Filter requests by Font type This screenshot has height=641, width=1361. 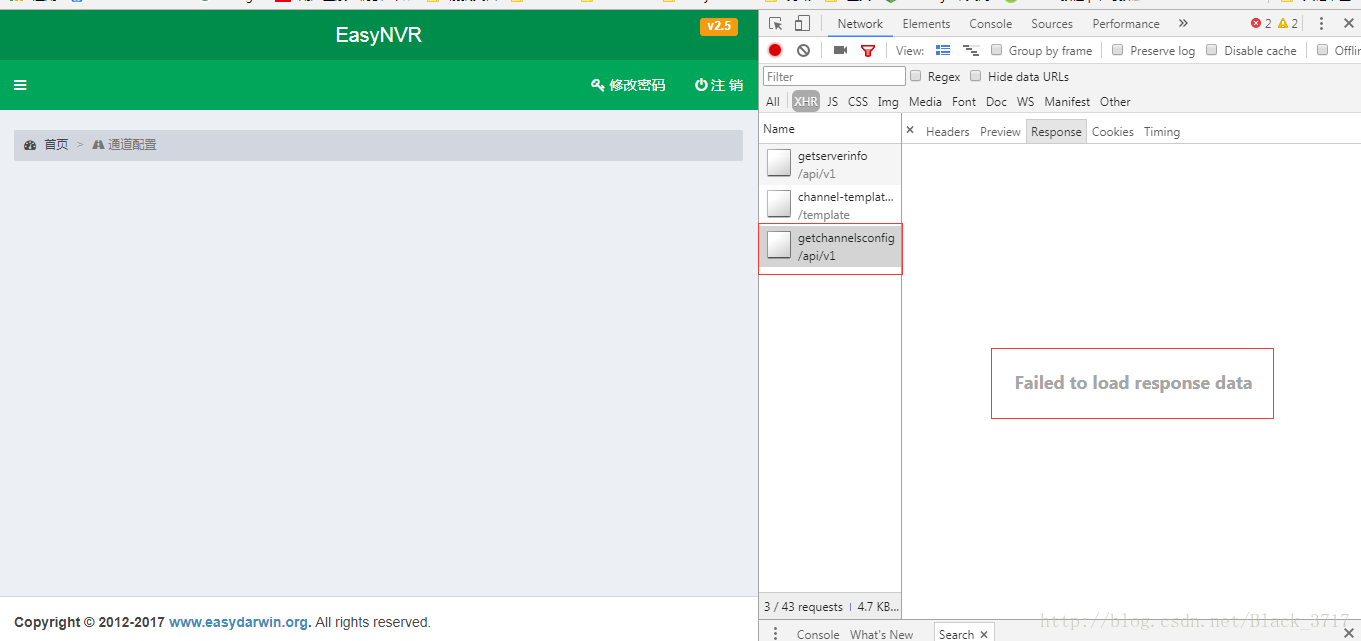pos(964,102)
